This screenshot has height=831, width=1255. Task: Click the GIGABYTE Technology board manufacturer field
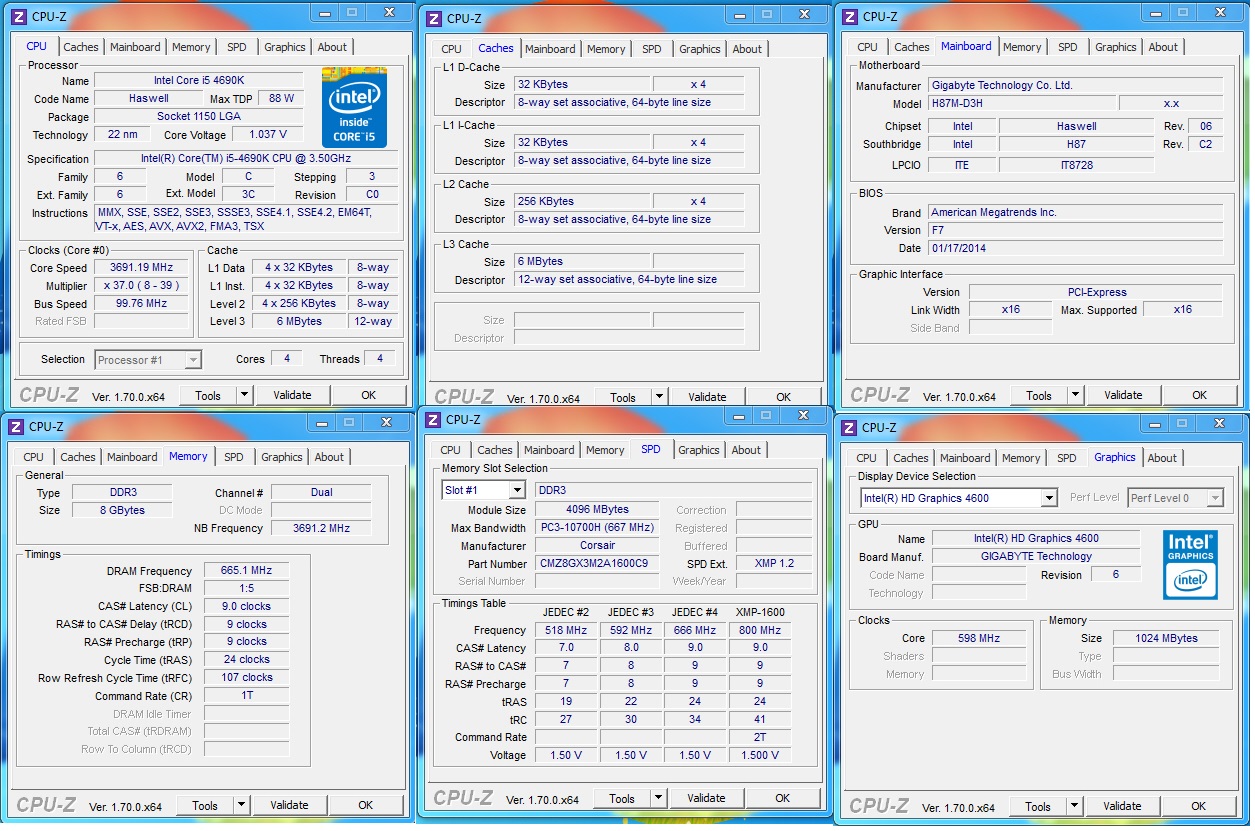[x=1036, y=556]
